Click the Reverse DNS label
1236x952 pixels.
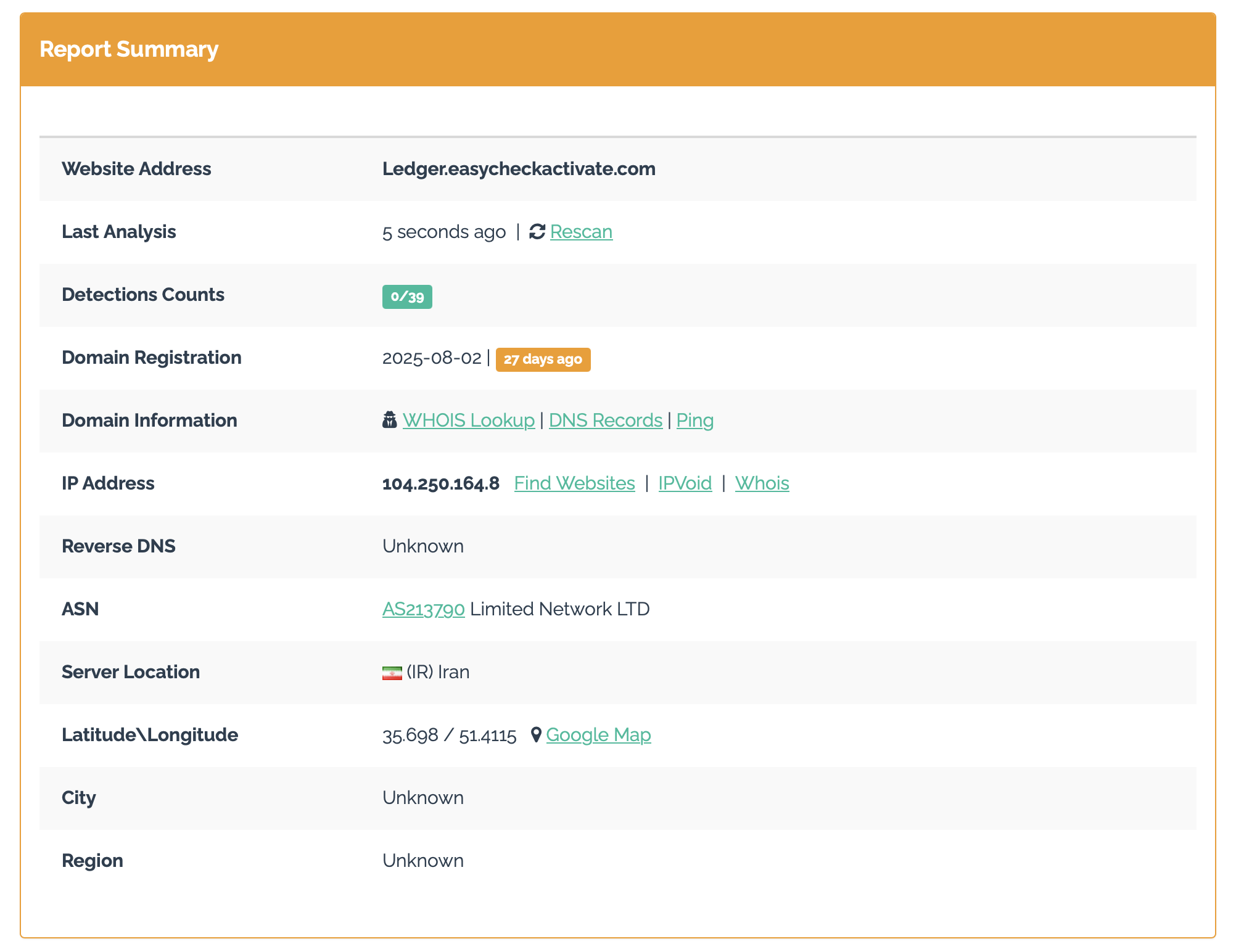coord(118,546)
